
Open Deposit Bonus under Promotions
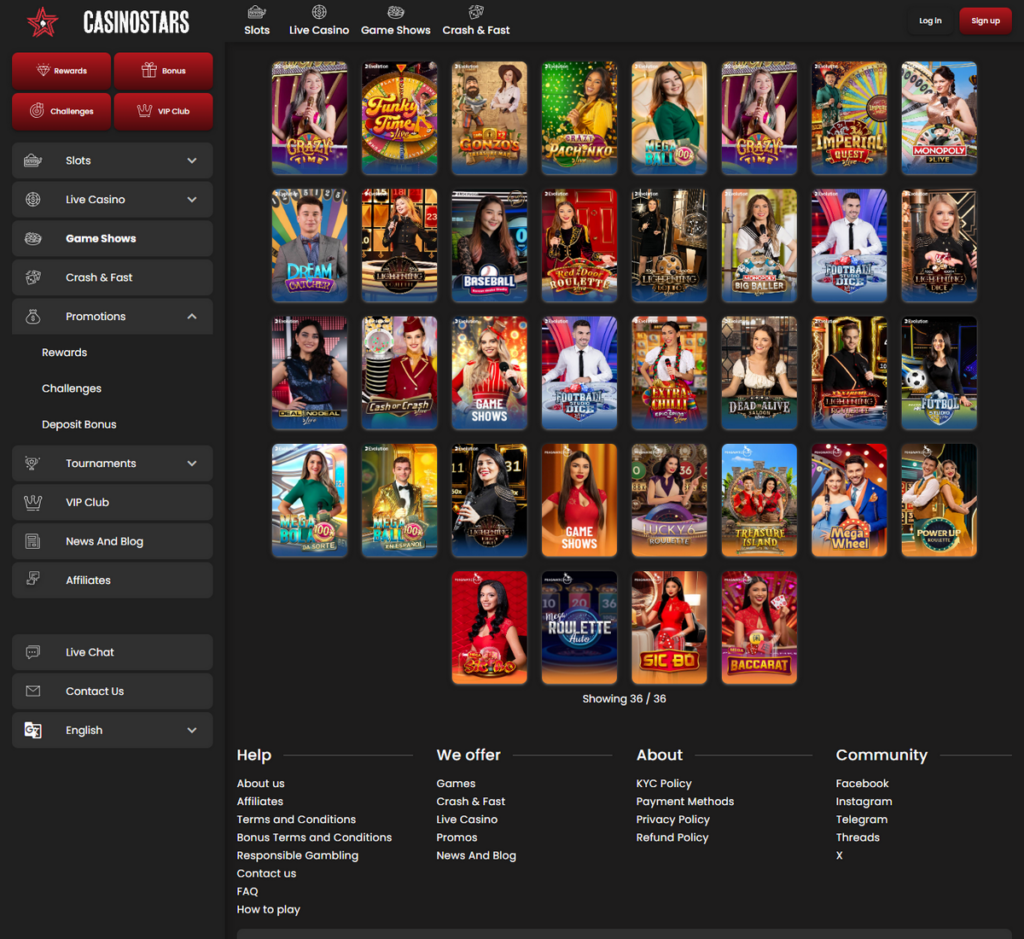pyautogui.click(x=79, y=424)
